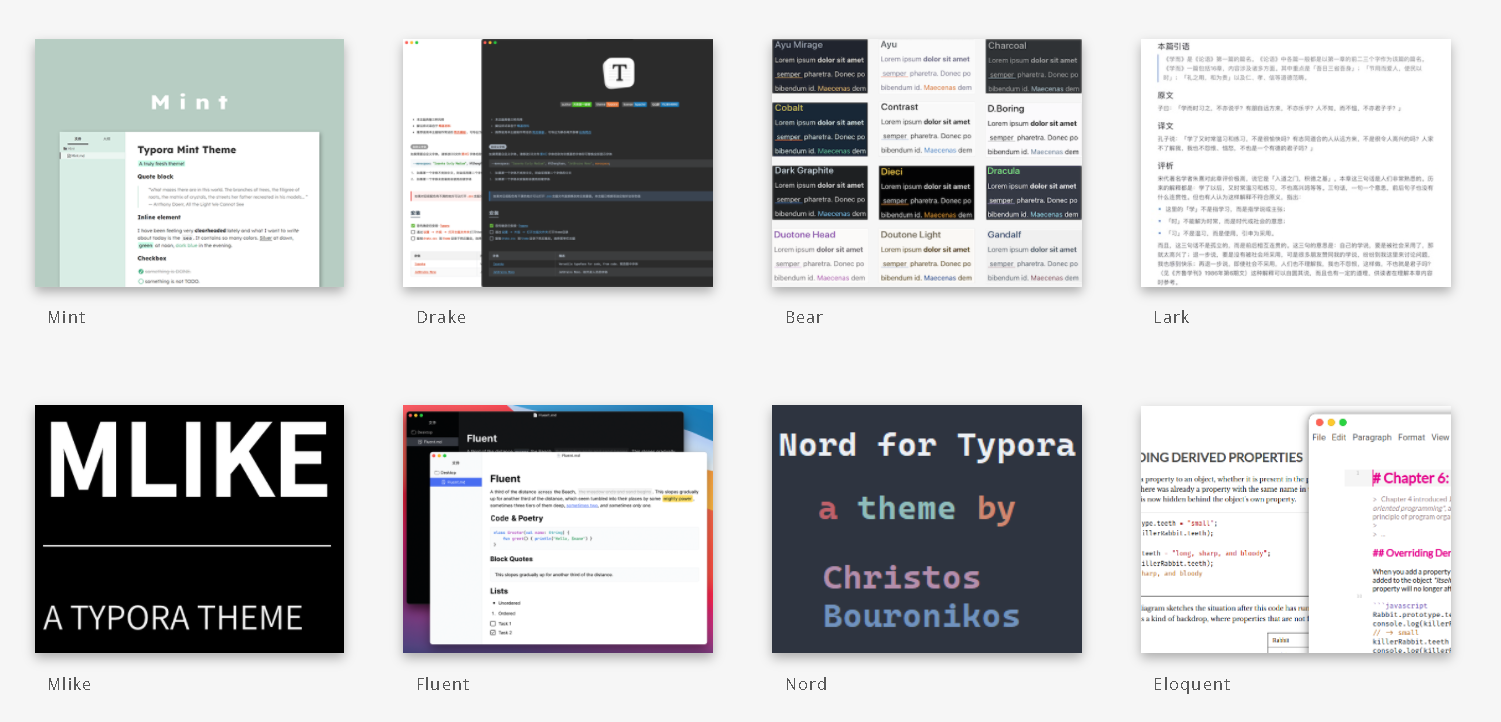Click the Mlike theme name link
Image resolution: width=1501 pixels, height=722 pixels.
(70, 684)
